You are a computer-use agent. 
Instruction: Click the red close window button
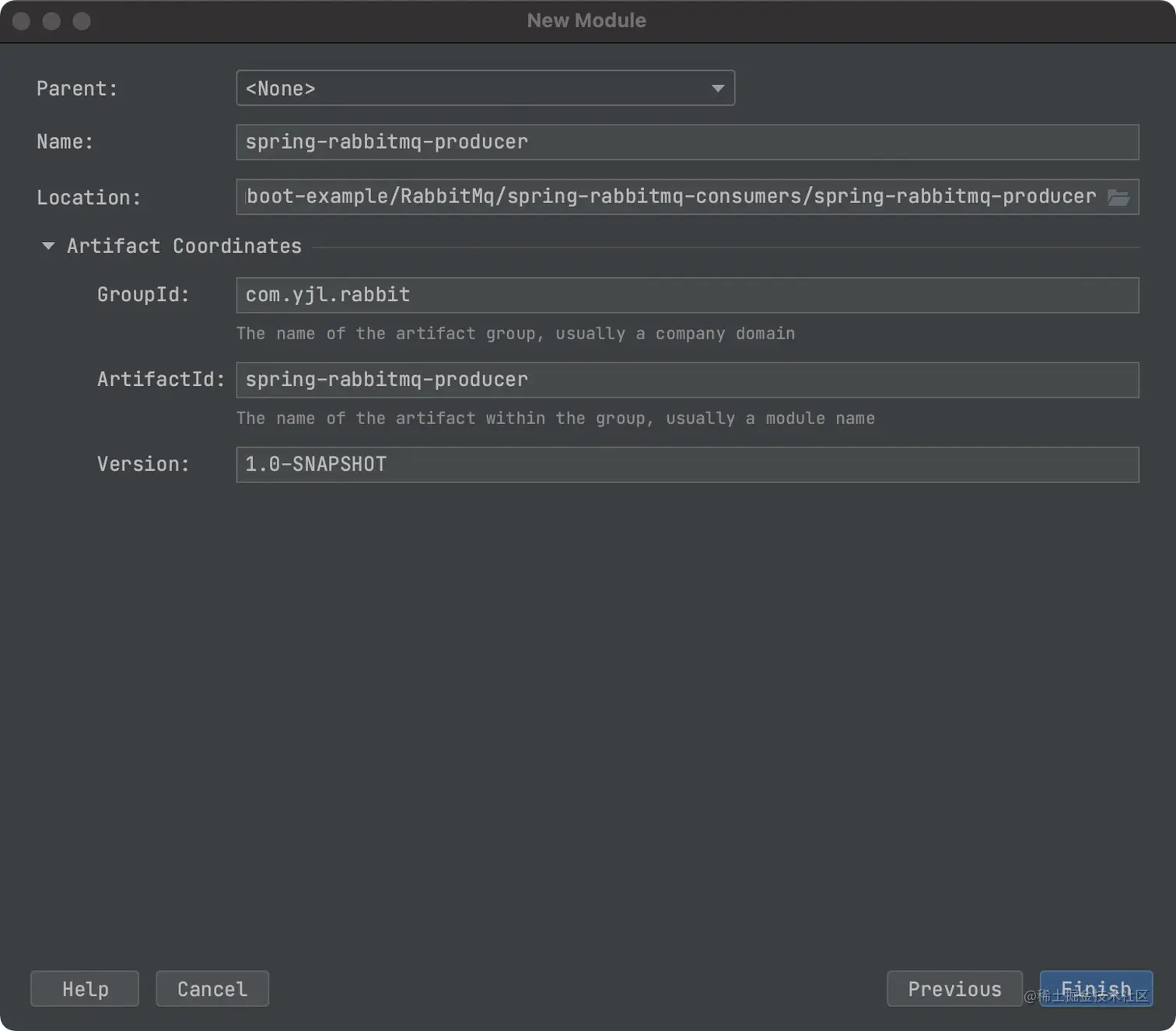(x=22, y=21)
